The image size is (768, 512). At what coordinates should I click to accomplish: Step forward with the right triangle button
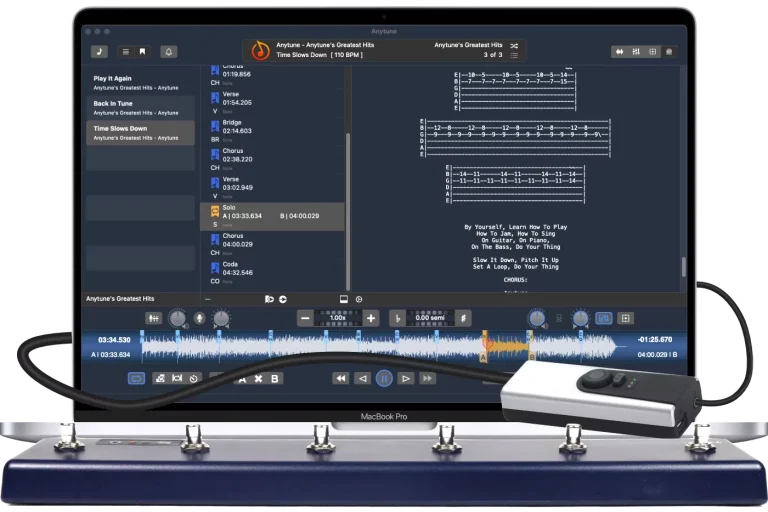(406, 378)
